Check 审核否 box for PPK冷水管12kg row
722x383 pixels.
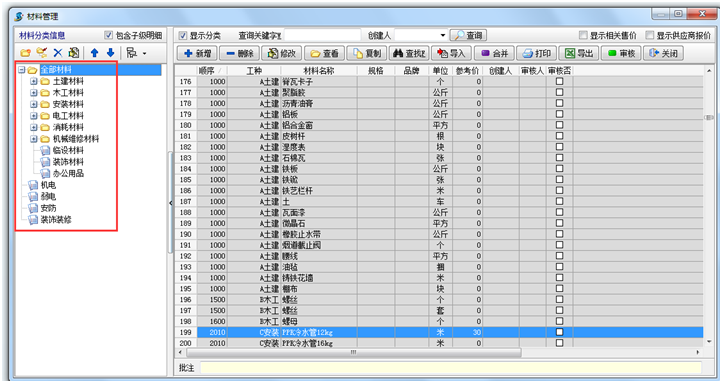pyautogui.click(x=559, y=332)
